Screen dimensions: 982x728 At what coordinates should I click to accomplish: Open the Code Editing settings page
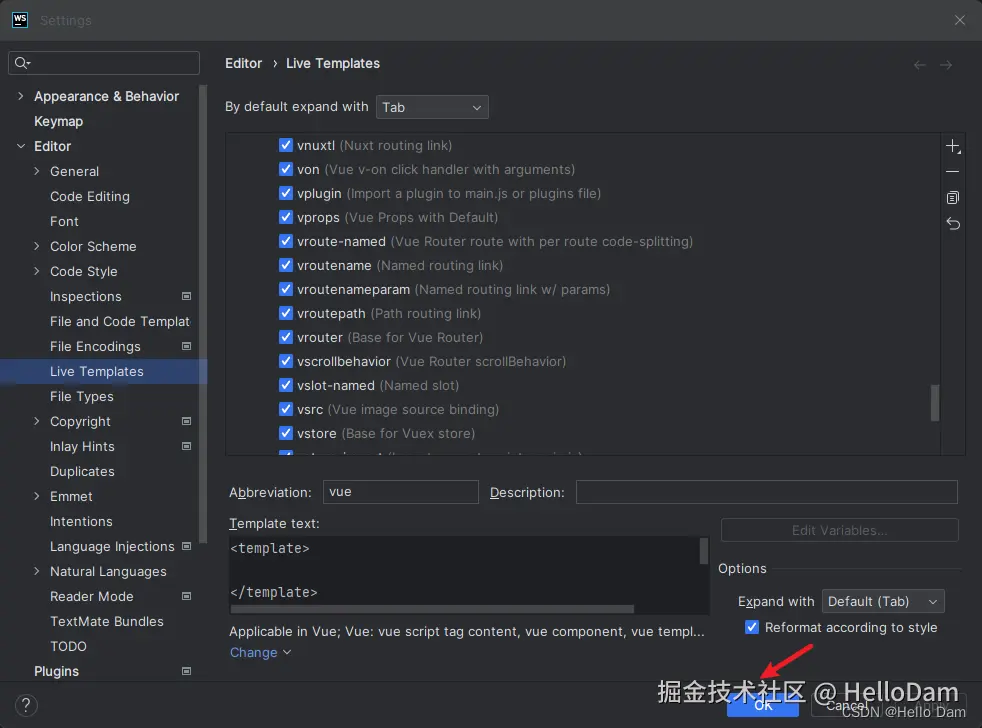90,196
